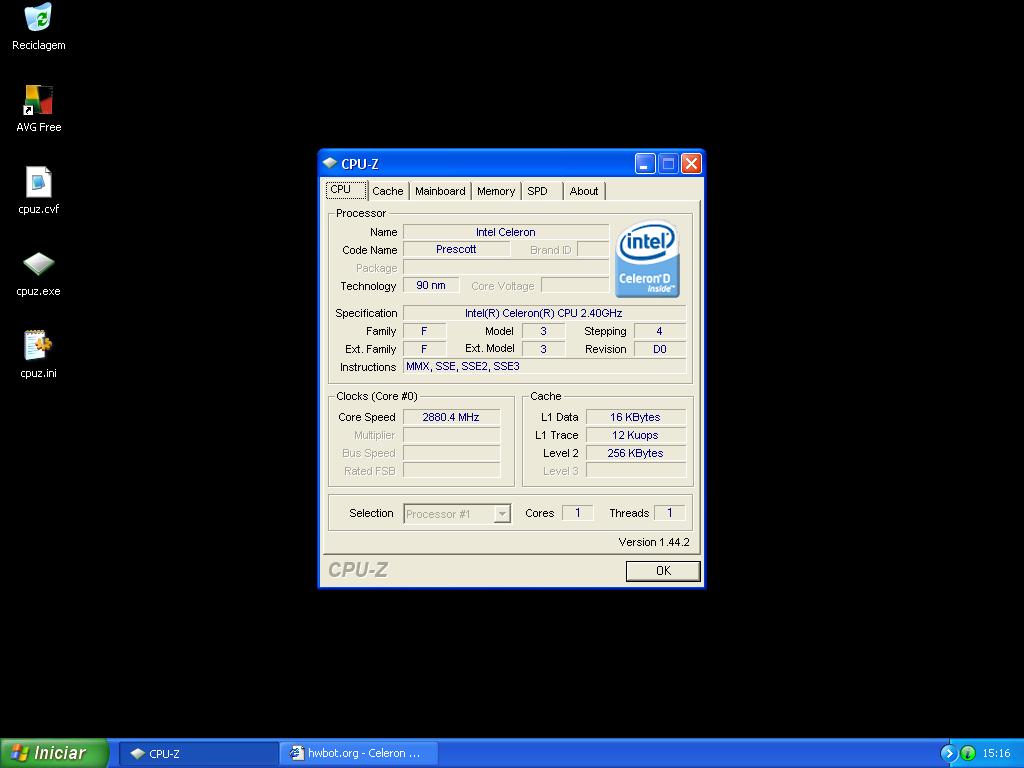Open the Iniciar start menu
Screen dimensions: 1024x768
(x=54, y=754)
